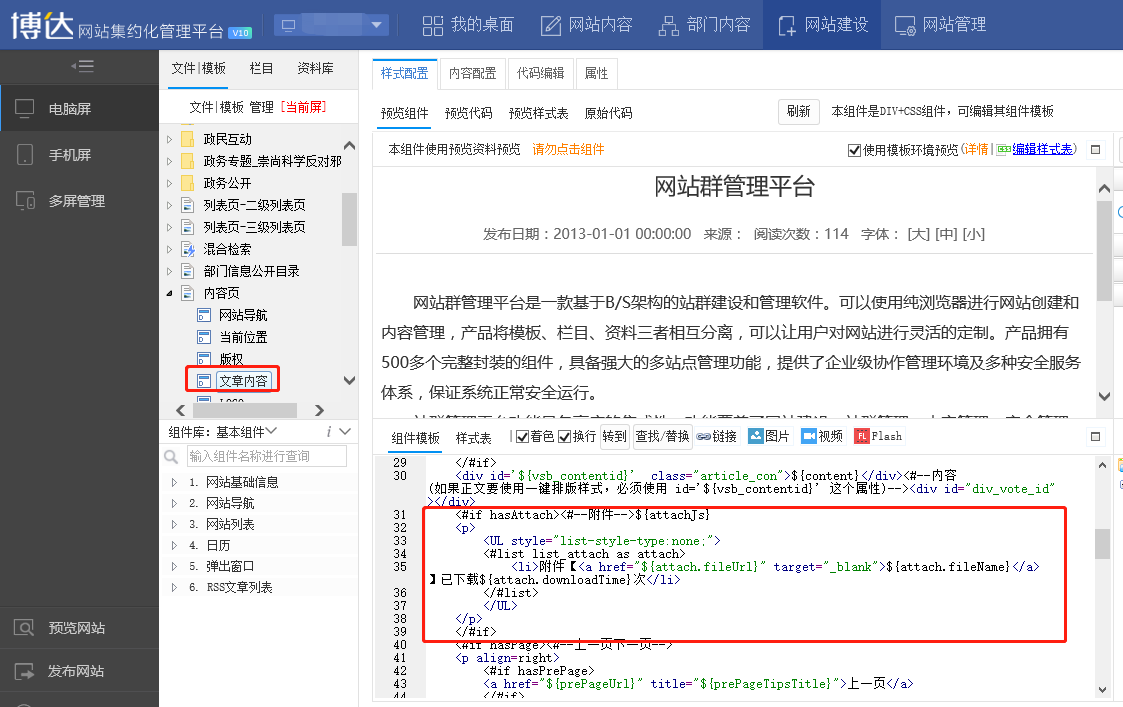Viewport: 1123px width, 707px height.
Task: Collapse the component library panel chevron
Action: pos(345,432)
